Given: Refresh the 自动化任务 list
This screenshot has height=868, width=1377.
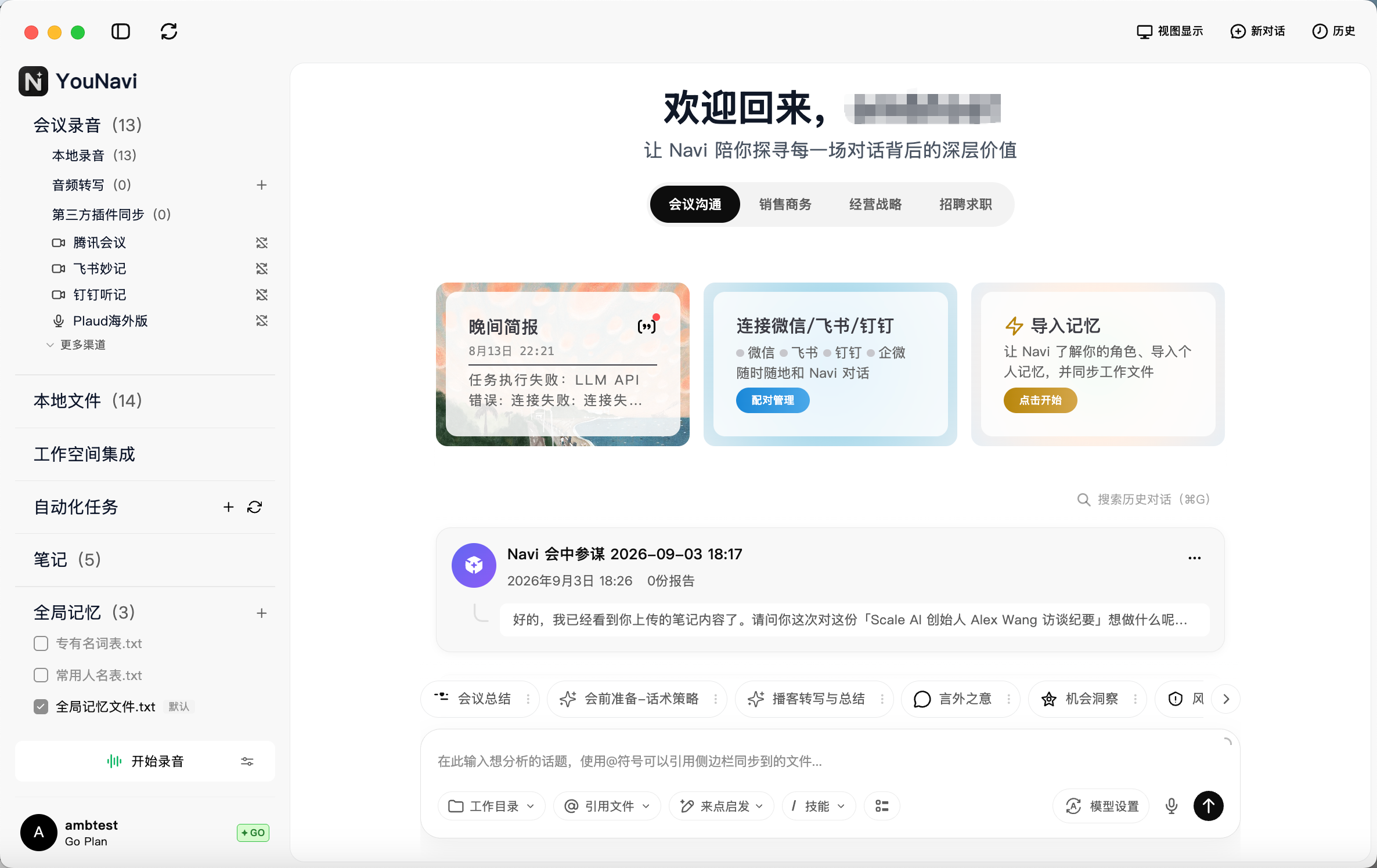Looking at the screenshot, I should click(255, 507).
